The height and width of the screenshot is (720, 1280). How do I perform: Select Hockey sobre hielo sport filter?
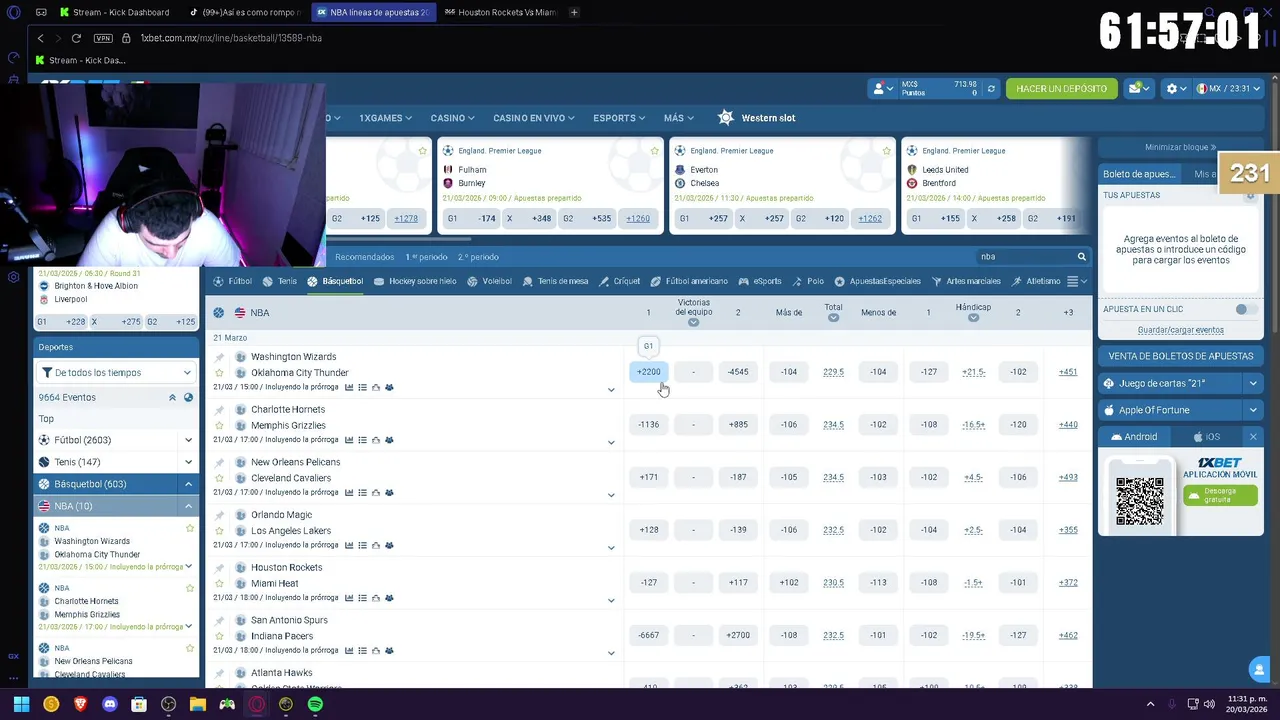415,282
